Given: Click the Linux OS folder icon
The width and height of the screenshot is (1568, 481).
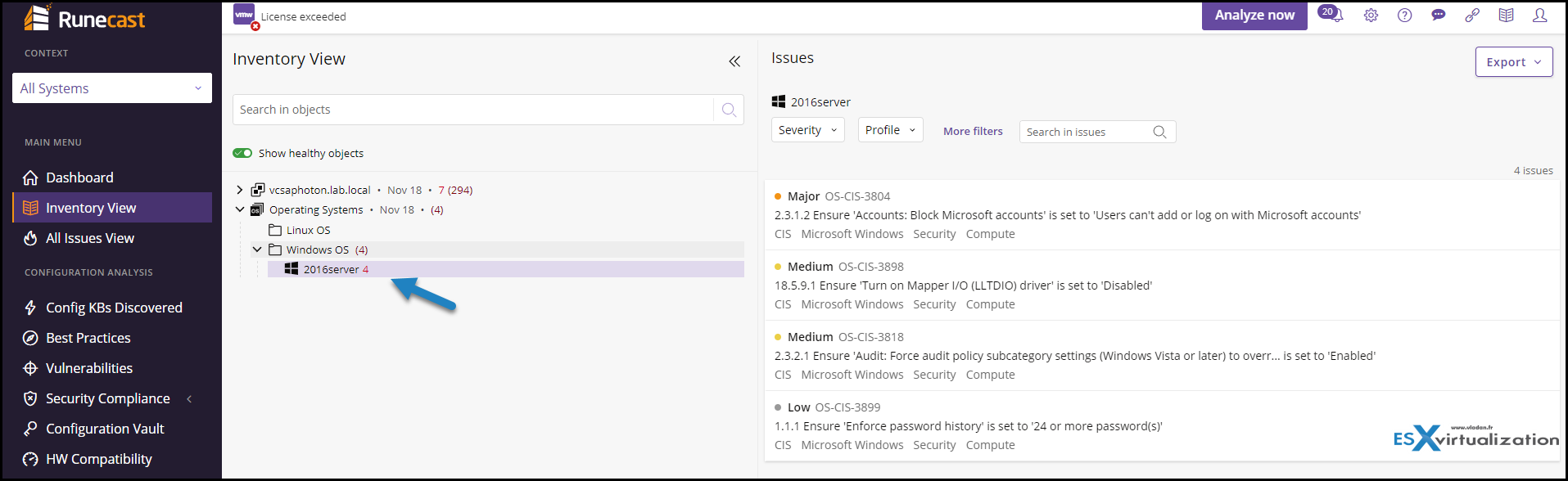Looking at the screenshot, I should tap(275, 230).
